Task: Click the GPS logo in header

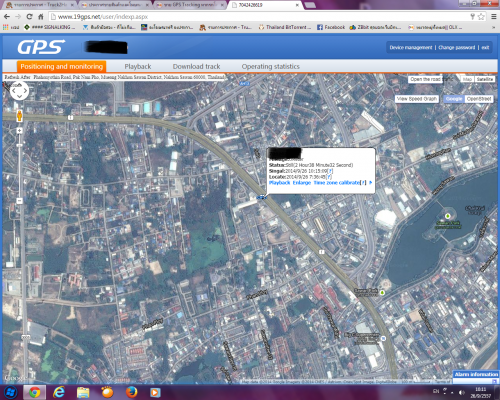Action: [41, 47]
